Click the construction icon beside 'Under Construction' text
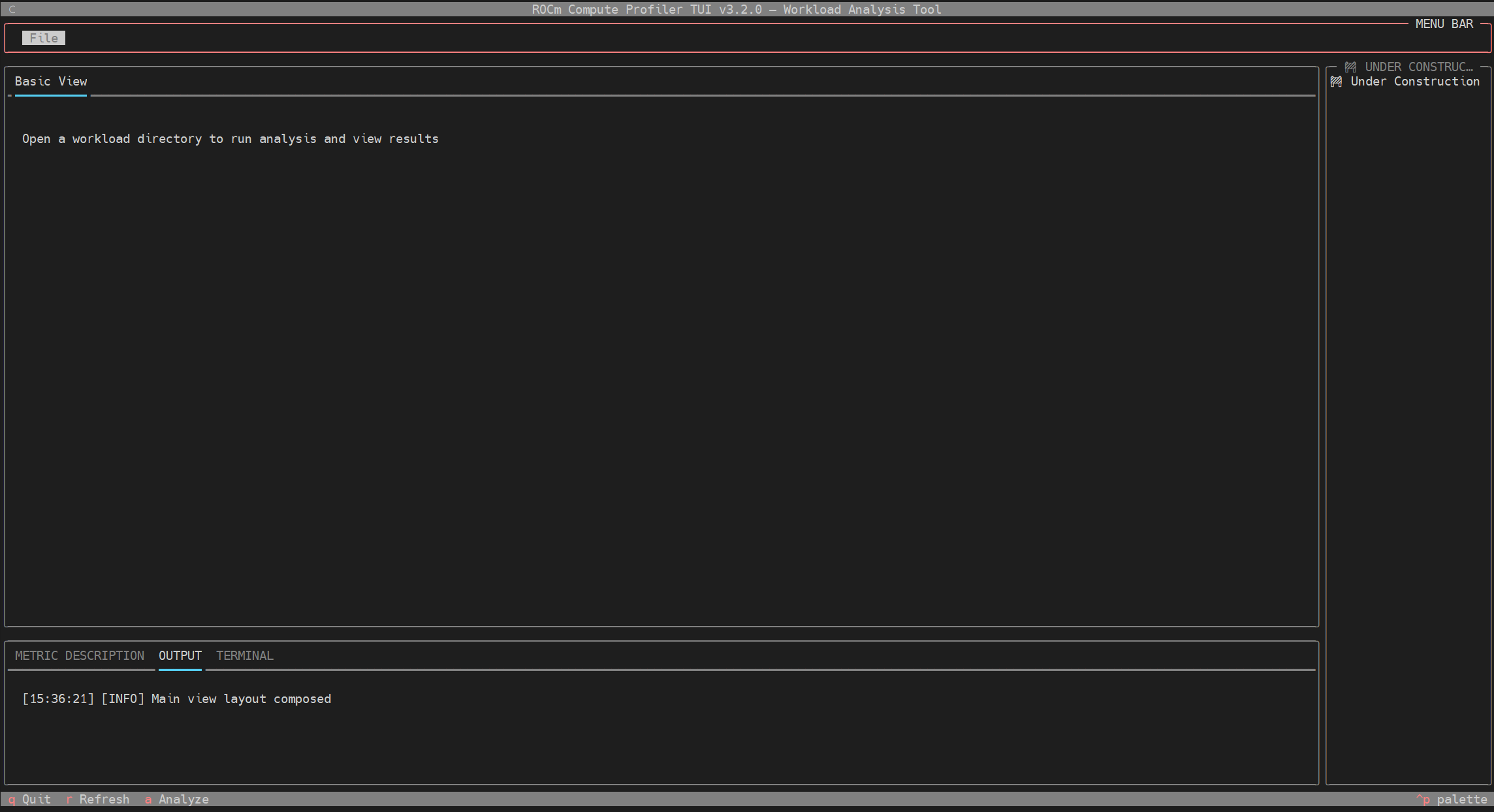Screen dimensions: 1494x812 point(1337,82)
